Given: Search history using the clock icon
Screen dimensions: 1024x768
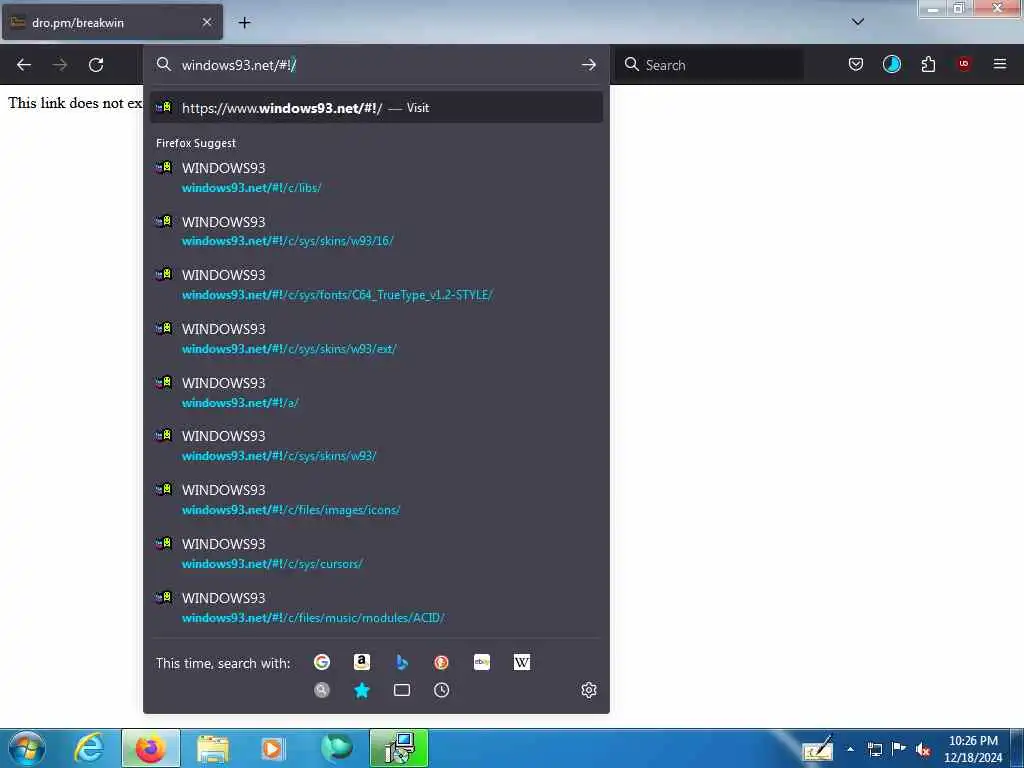Looking at the screenshot, I should [x=441, y=690].
